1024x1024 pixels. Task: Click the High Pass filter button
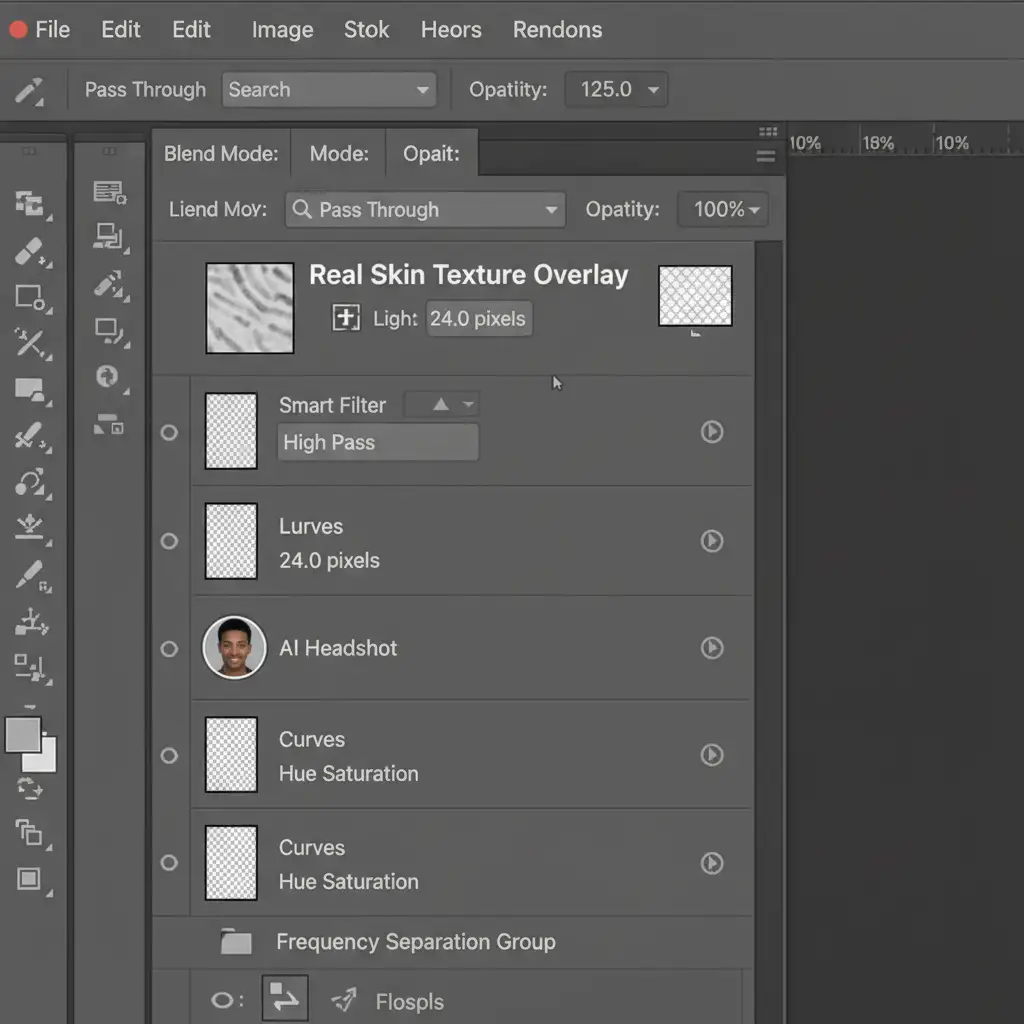tap(377, 442)
